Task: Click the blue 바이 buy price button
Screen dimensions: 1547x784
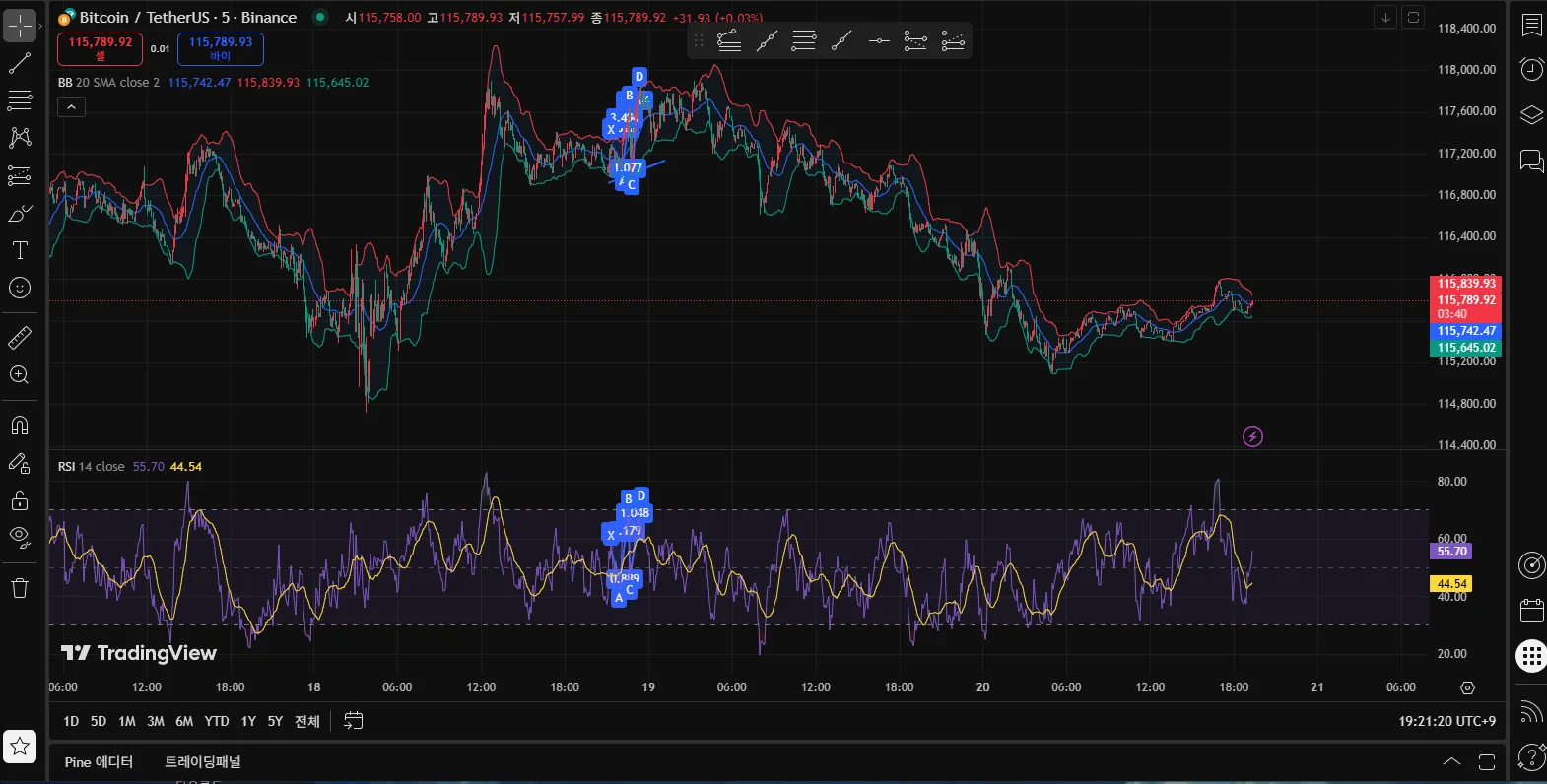Action: [220, 48]
